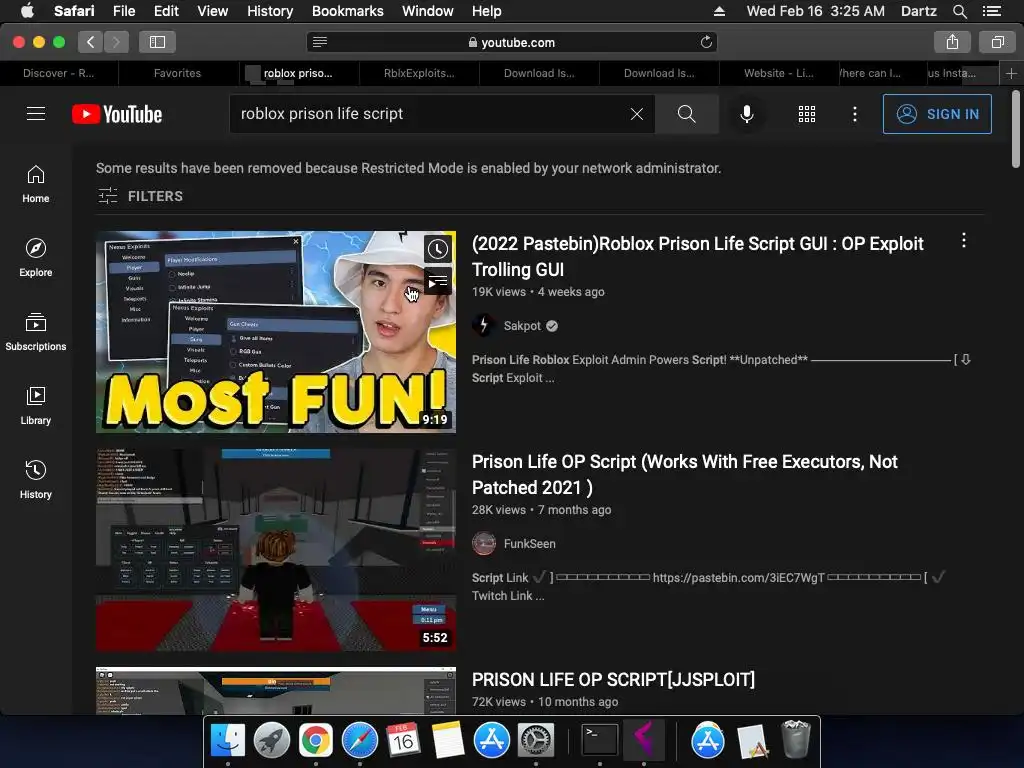Go back with Safari back arrow
This screenshot has width=1024, height=768.
[91, 42]
